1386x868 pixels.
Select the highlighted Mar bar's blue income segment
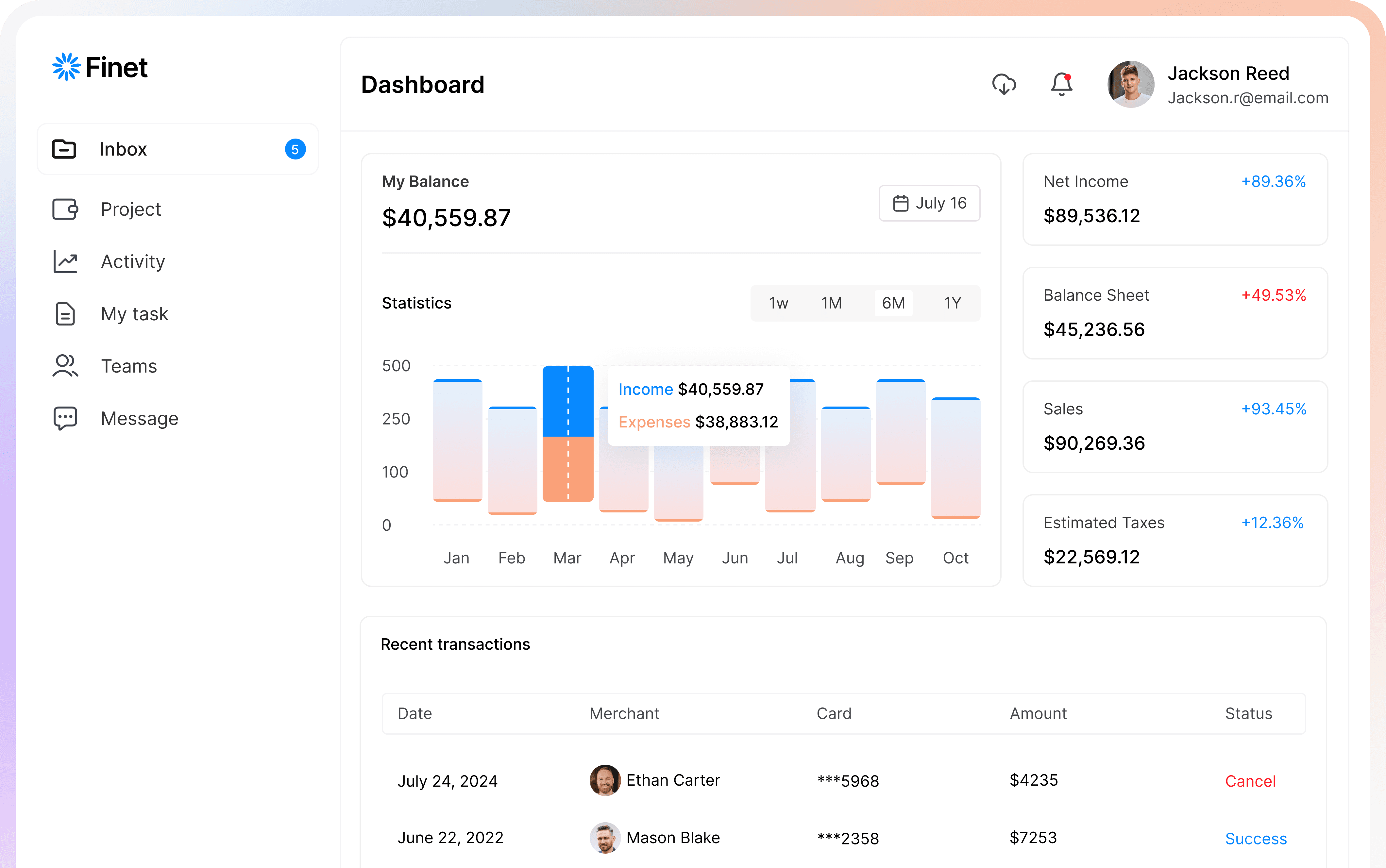tap(568, 401)
